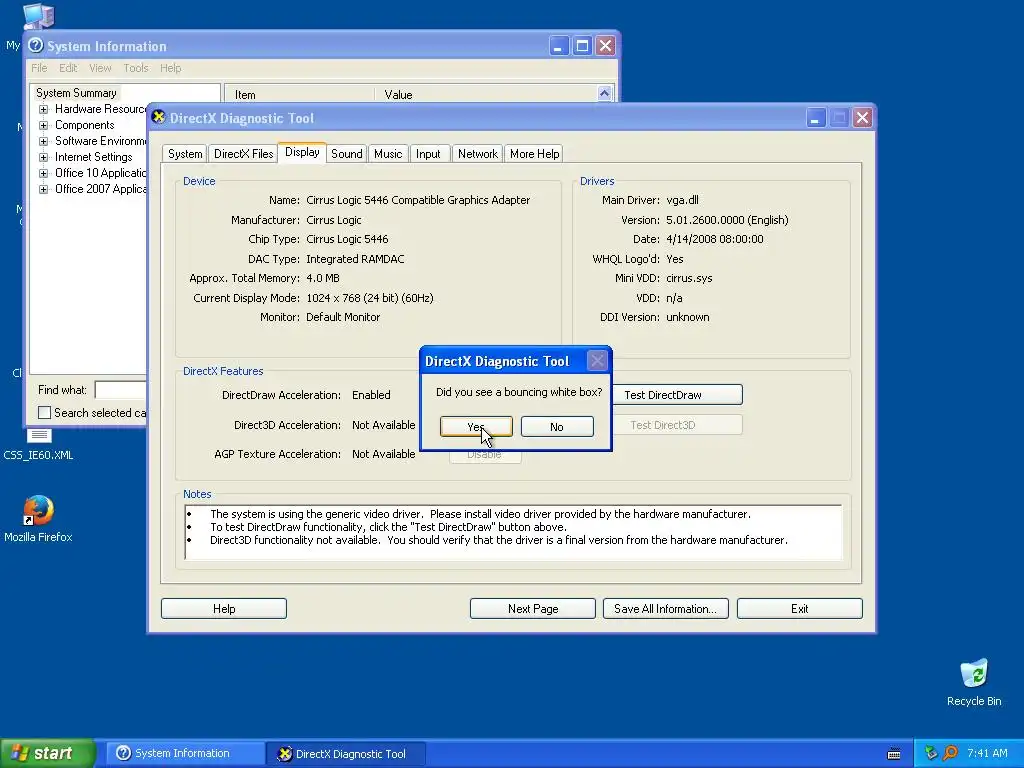The height and width of the screenshot is (768, 1024).
Task: Expand the Hardware Resources node
Action: 43,109
